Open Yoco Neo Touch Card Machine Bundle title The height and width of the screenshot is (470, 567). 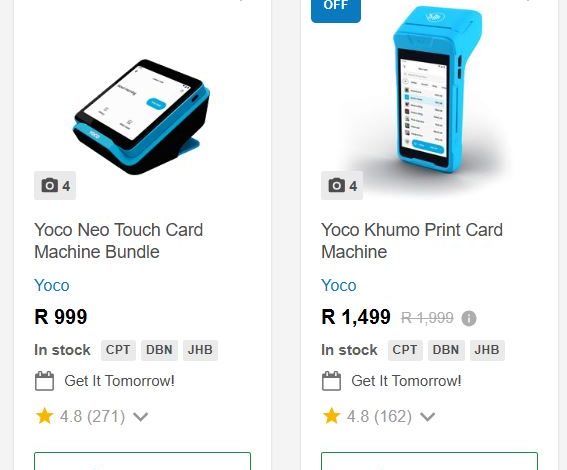[119, 241]
